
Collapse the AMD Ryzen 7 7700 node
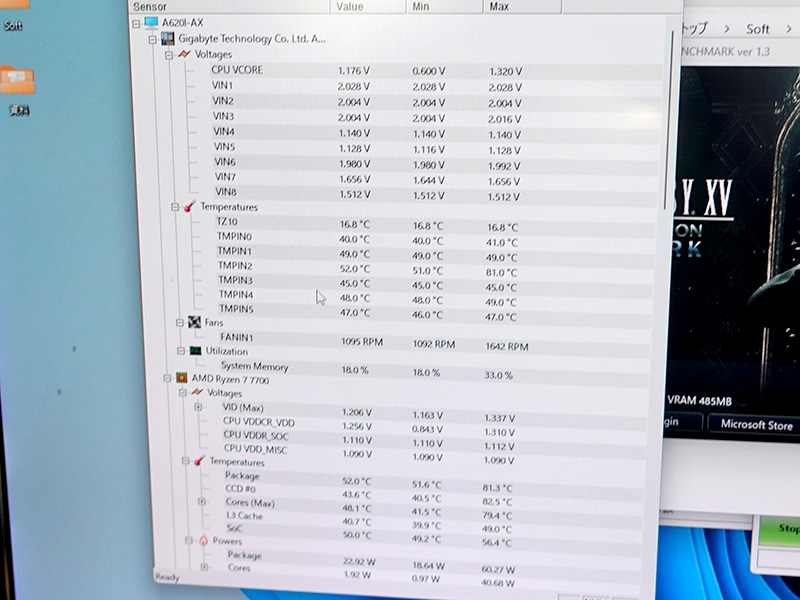(167, 378)
